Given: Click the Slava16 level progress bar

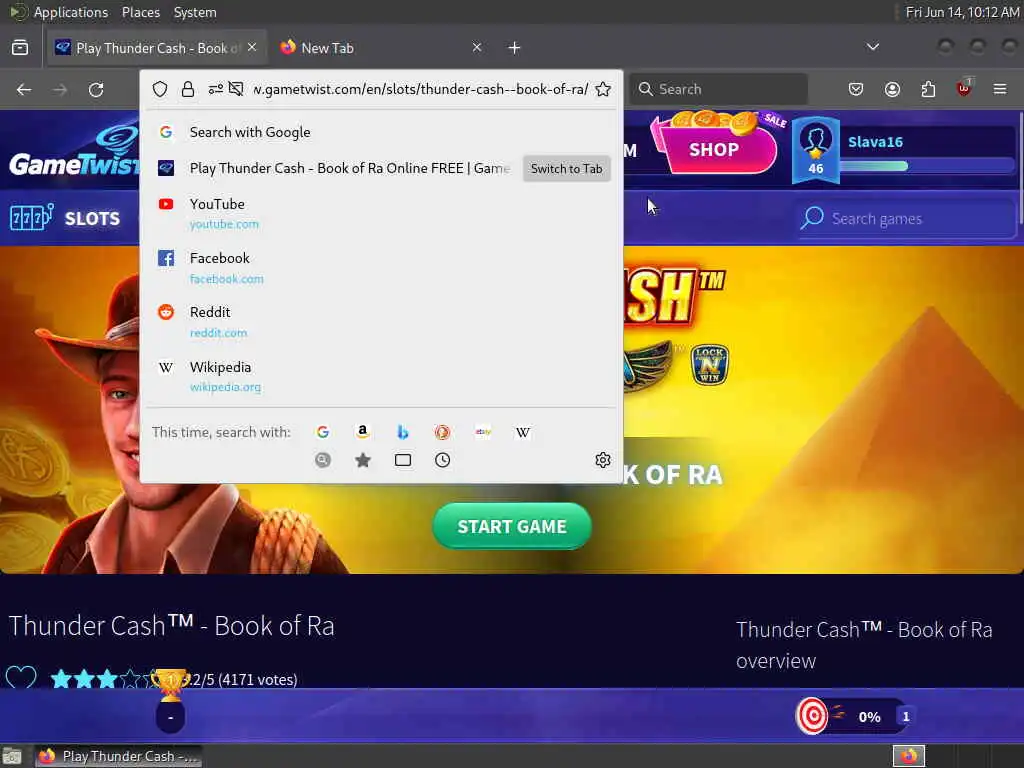Looking at the screenshot, I should pyautogui.click(x=927, y=166).
